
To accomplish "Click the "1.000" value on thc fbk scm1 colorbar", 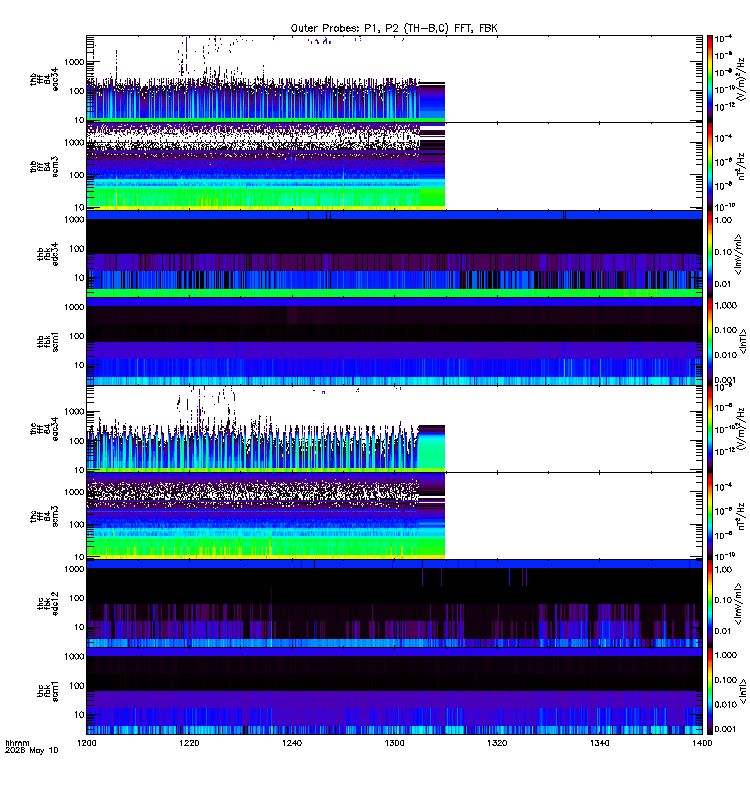I will [x=726, y=655].
